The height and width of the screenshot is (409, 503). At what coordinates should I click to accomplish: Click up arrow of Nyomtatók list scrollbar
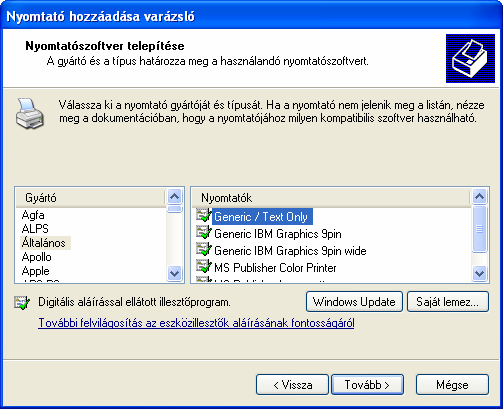pos(479,196)
